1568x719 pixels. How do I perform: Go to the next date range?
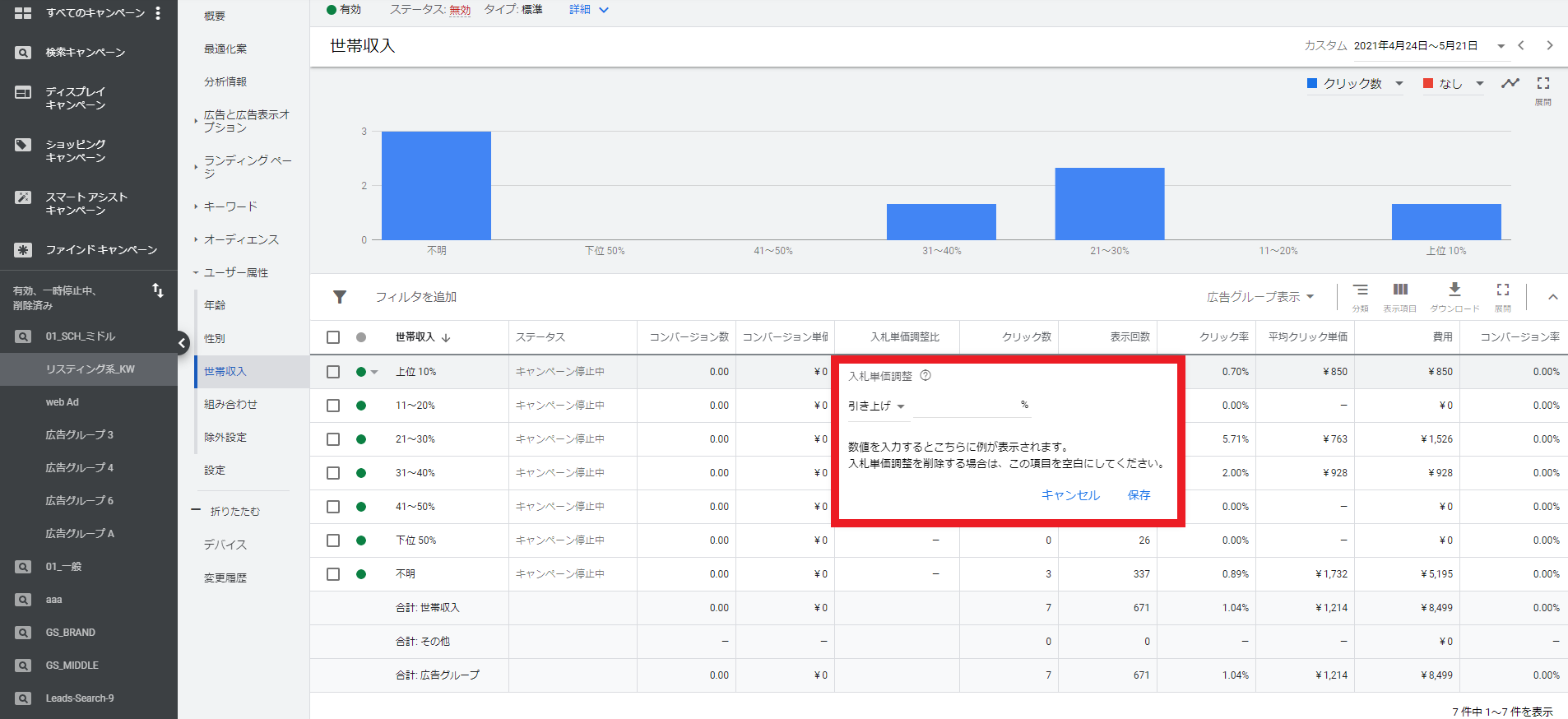click(x=1550, y=46)
